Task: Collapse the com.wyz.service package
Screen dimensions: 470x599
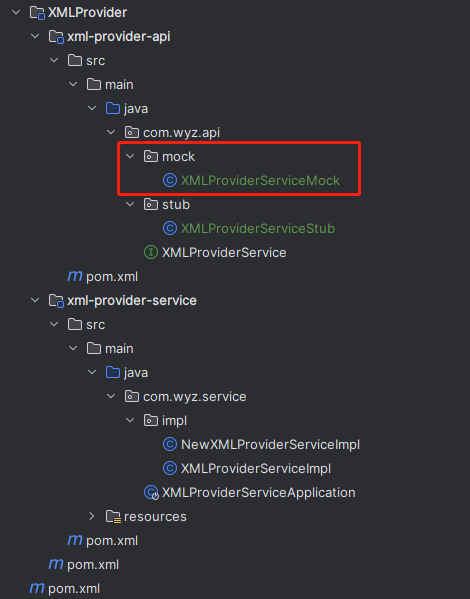Action: (111, 396)
